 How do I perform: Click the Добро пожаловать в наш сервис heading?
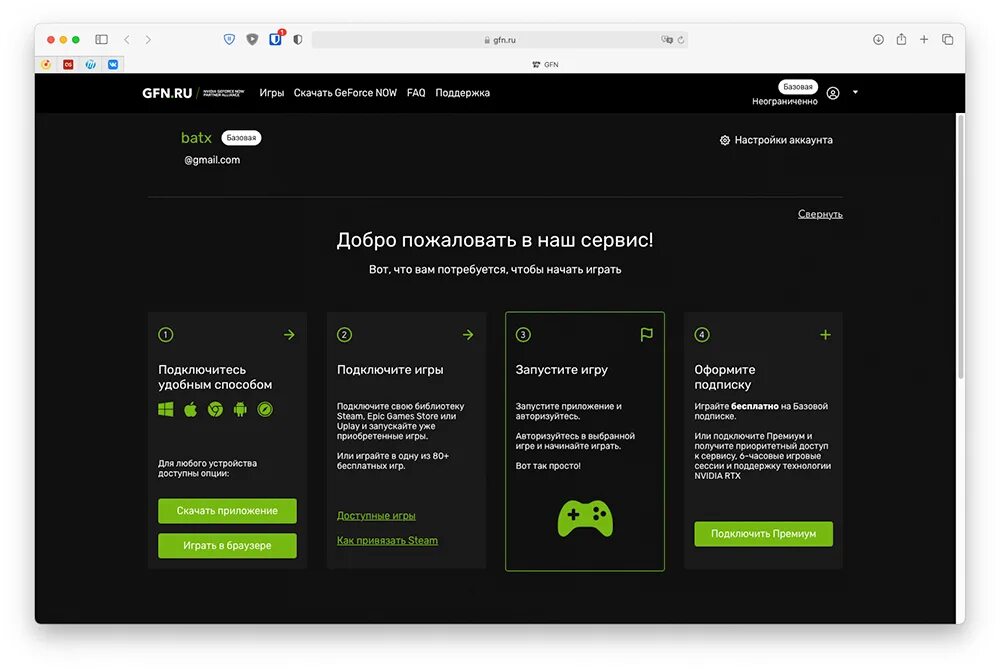(495, 240)
